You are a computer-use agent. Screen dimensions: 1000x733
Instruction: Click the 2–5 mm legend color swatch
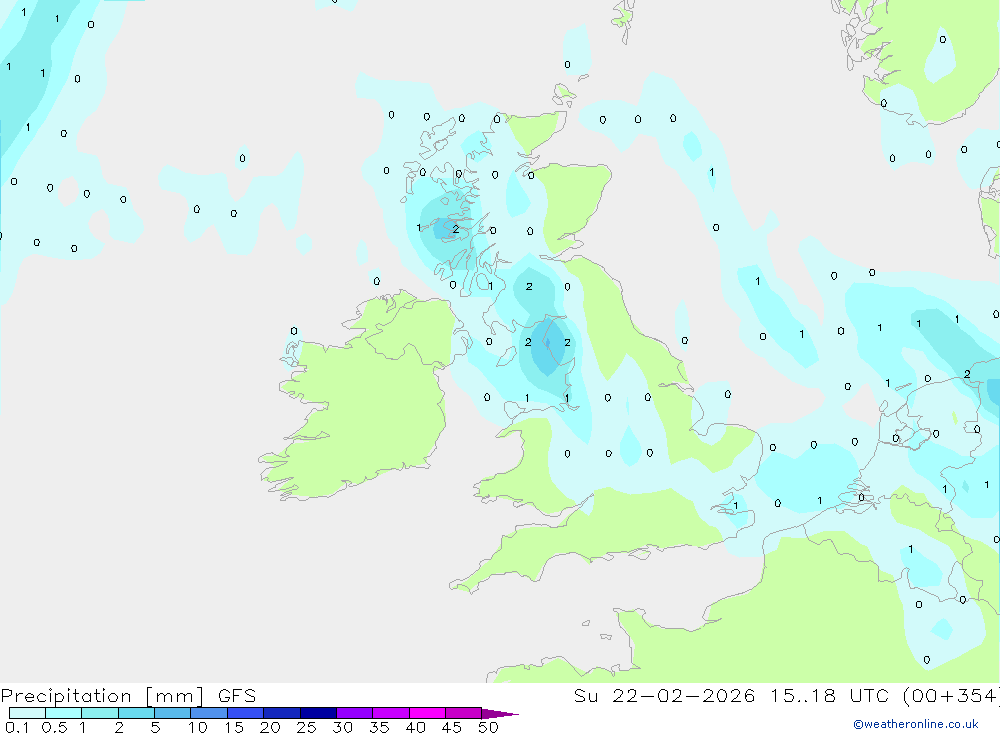(x=136, y=713)
